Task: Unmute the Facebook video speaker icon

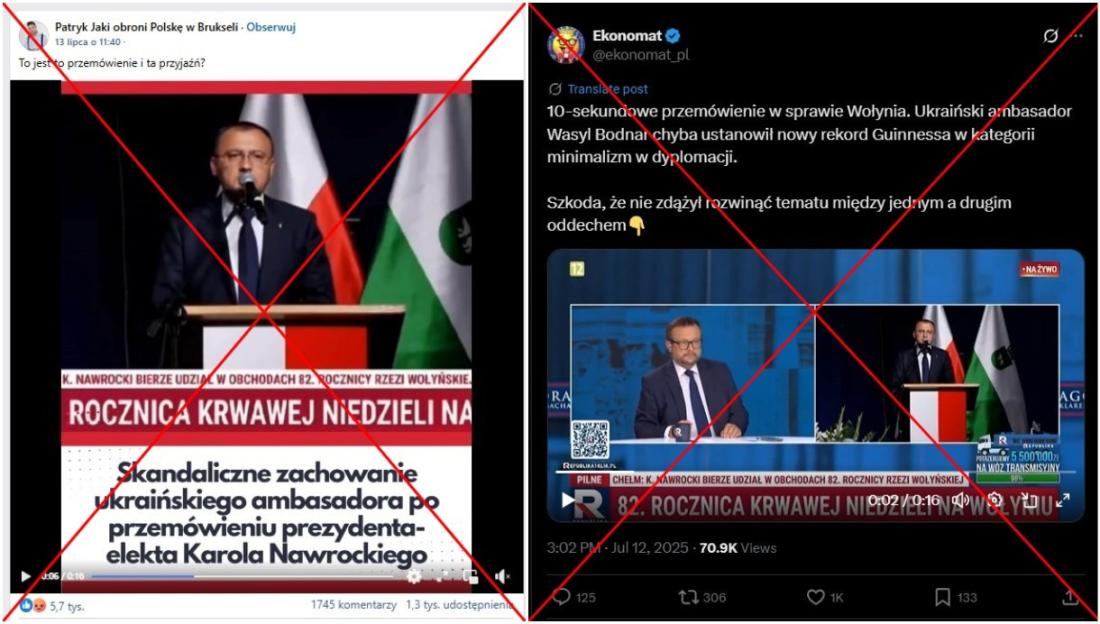Action: (x=502, y=576)
